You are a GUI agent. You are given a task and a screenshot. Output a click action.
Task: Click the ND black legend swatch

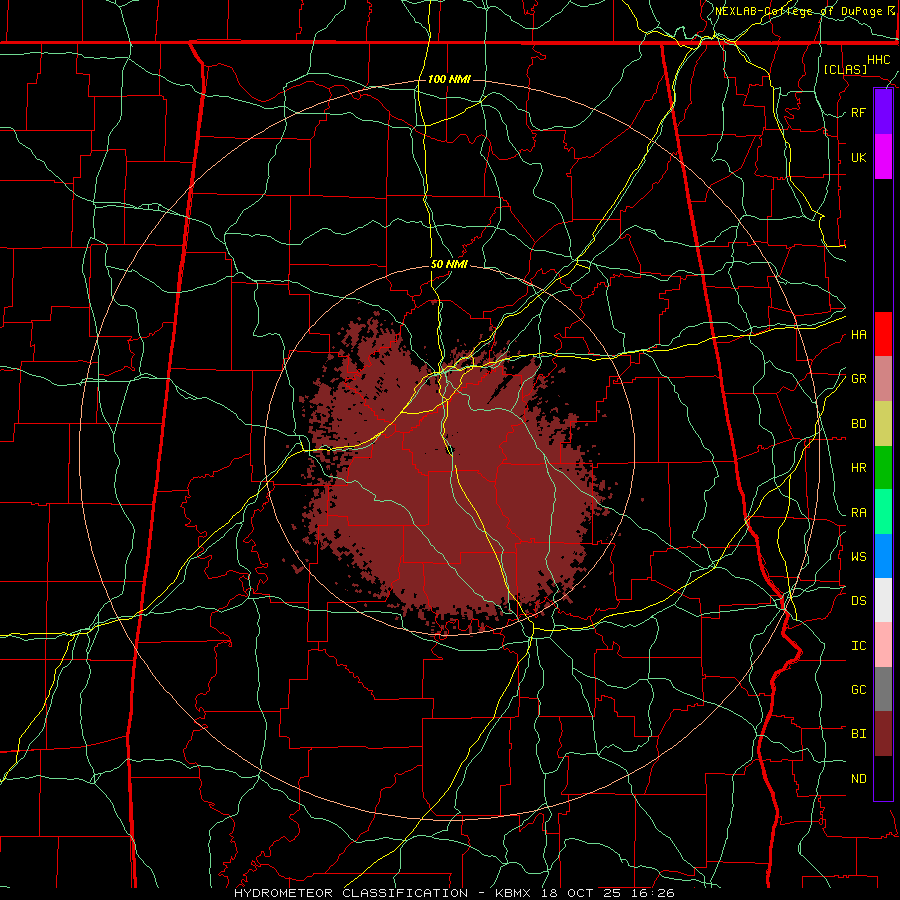(x=883, y=778)
